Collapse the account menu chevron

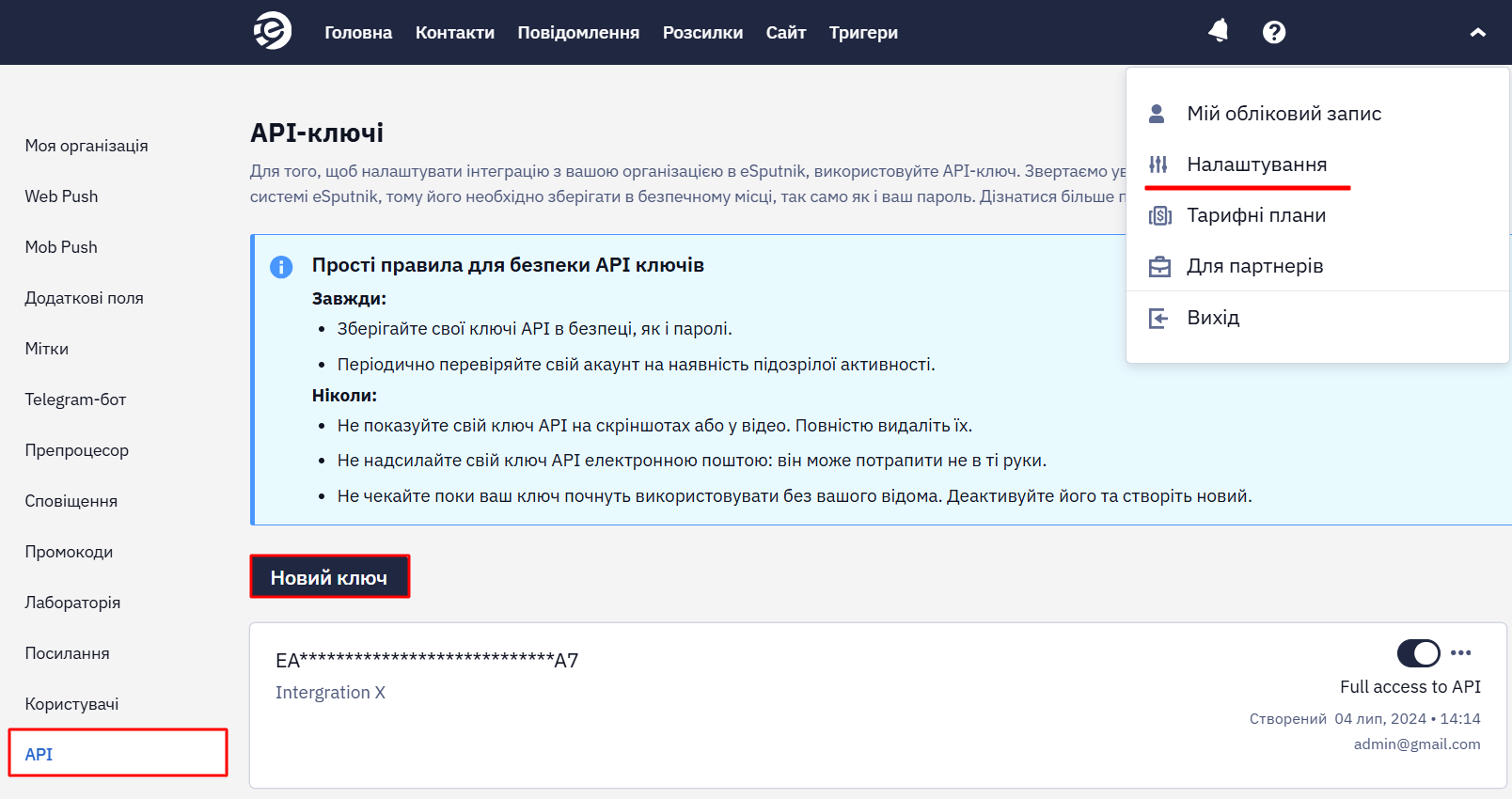(1478, 32)
